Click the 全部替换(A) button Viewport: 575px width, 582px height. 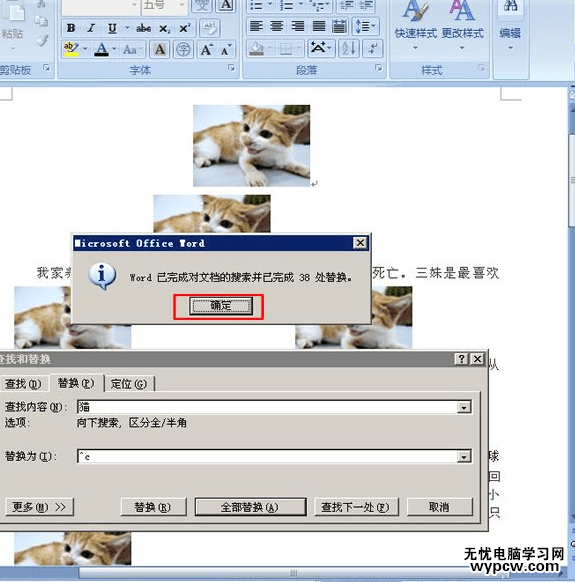(x=251, y=507)
